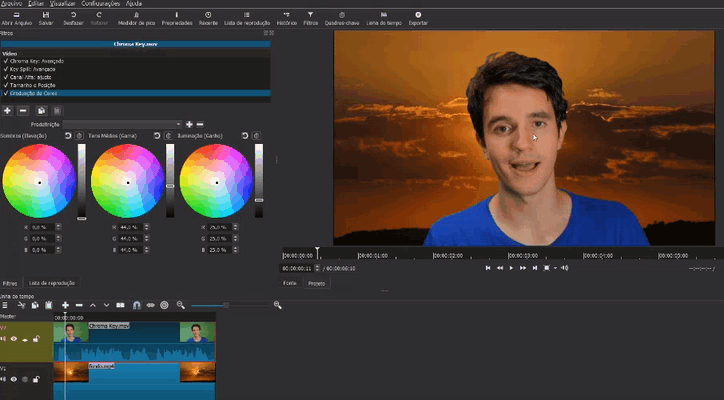Delete the preset with minus icon
724x400 pixels.
click(x=200, y=124)
